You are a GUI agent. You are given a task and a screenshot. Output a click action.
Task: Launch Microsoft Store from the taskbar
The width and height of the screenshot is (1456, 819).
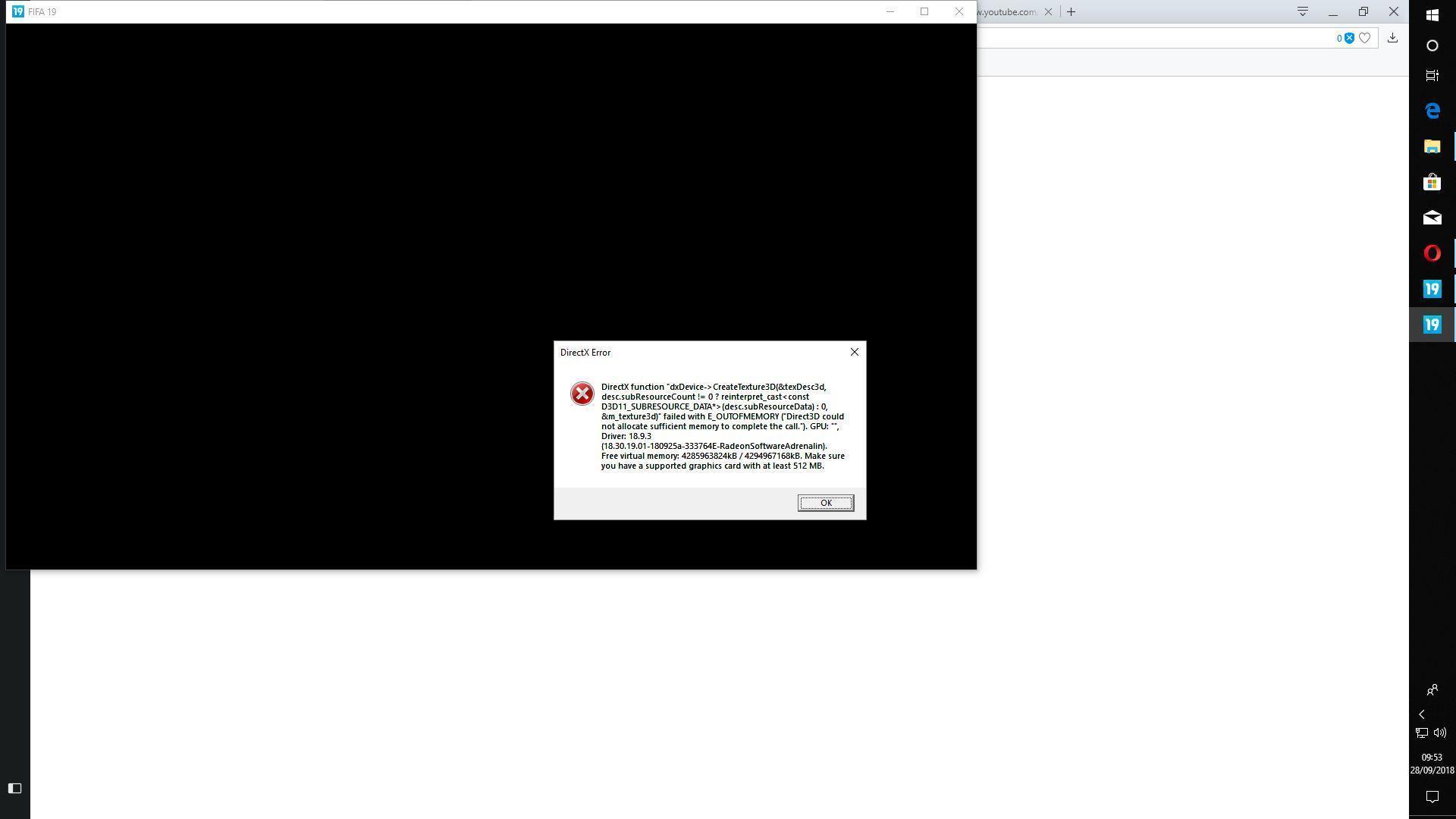pyautogui.click(x=1432, y=182)
